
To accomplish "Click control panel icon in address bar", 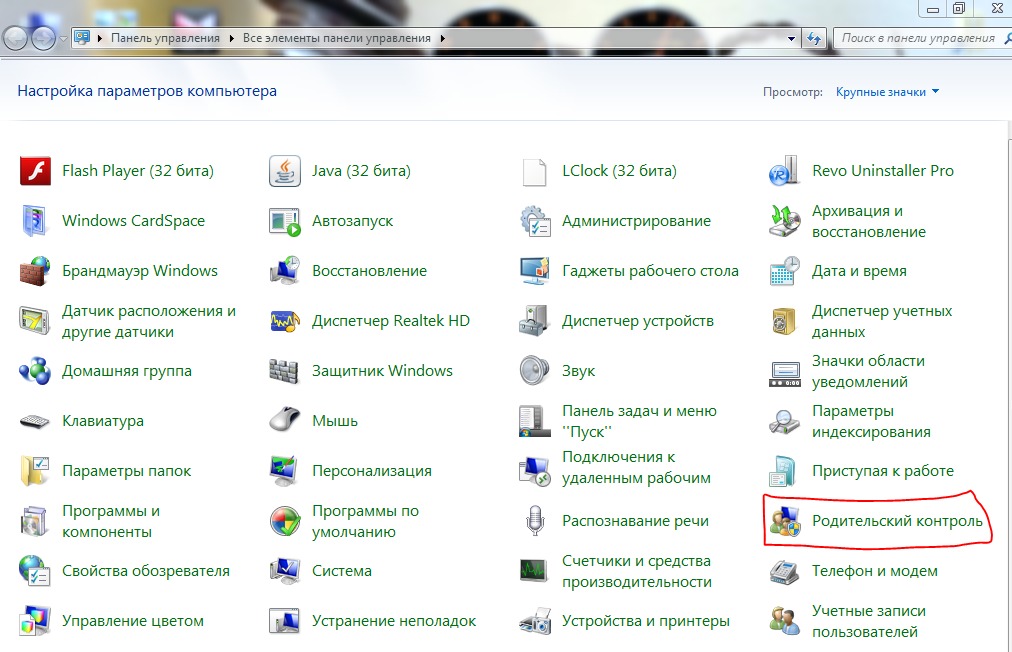I will pos(83,38).
